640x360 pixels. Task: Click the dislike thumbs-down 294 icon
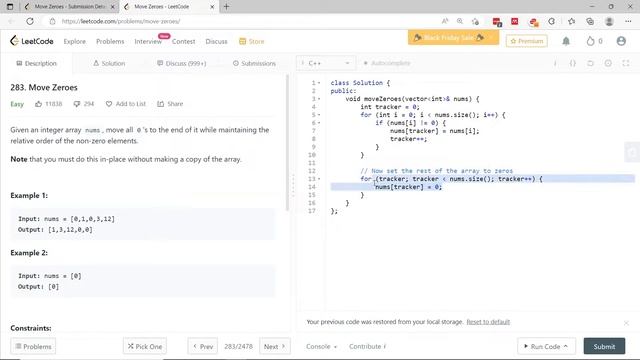point(76,104)
